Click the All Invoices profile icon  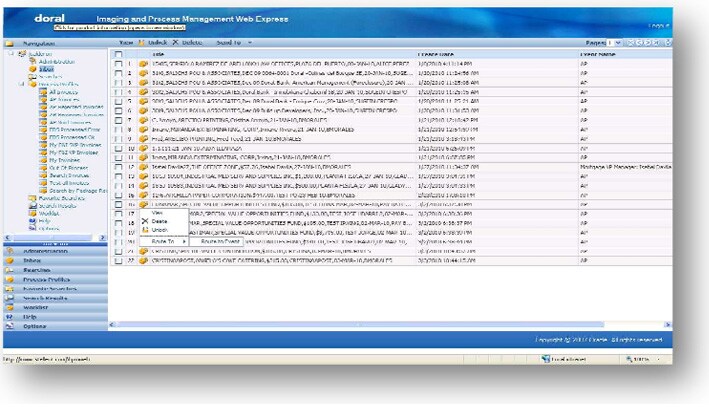[x=43, y=92]
